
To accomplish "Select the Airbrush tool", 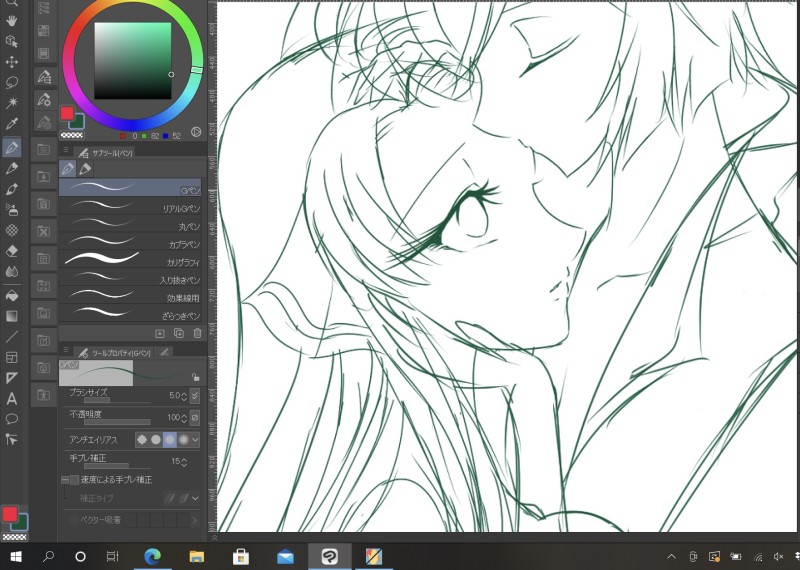I will click(12, 210).
